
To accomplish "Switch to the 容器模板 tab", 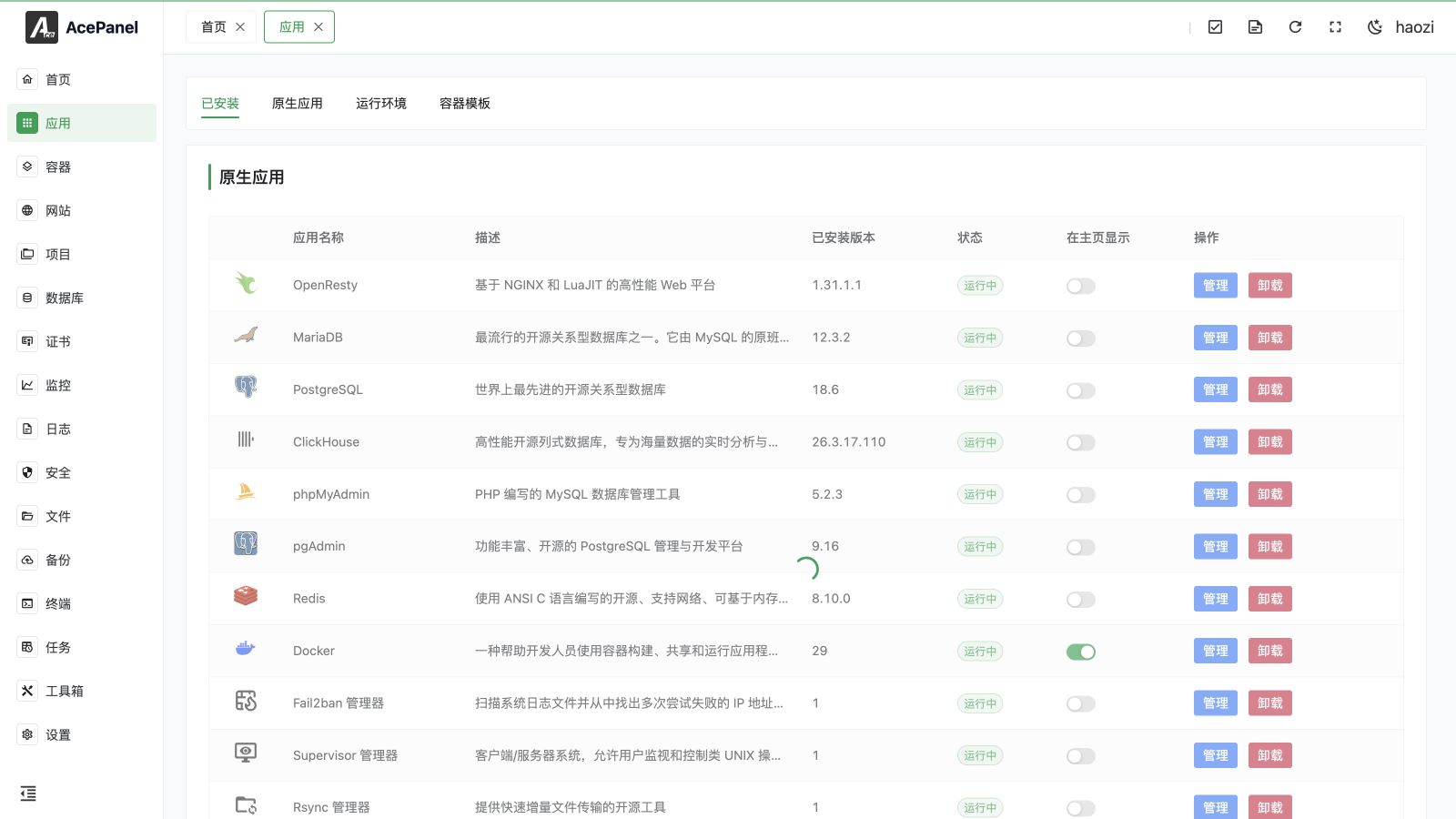I will click(x=465, y=104).
